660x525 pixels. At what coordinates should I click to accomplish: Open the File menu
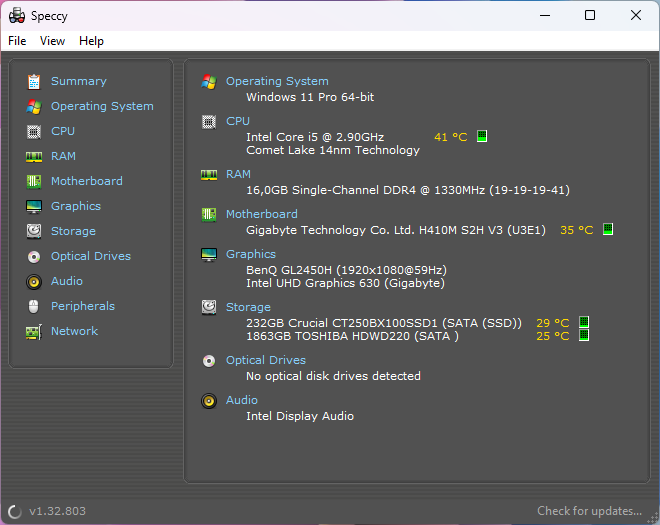tap(17, 41)
